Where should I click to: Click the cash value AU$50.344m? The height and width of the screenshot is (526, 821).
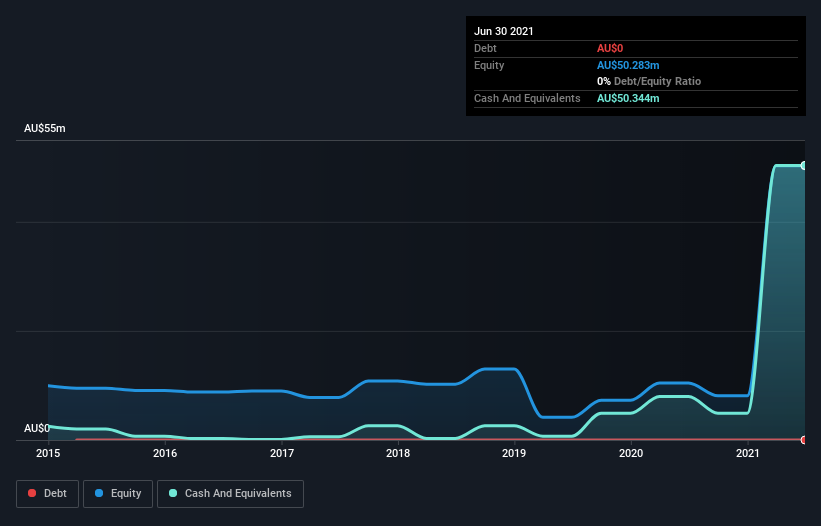click(628, 98)
